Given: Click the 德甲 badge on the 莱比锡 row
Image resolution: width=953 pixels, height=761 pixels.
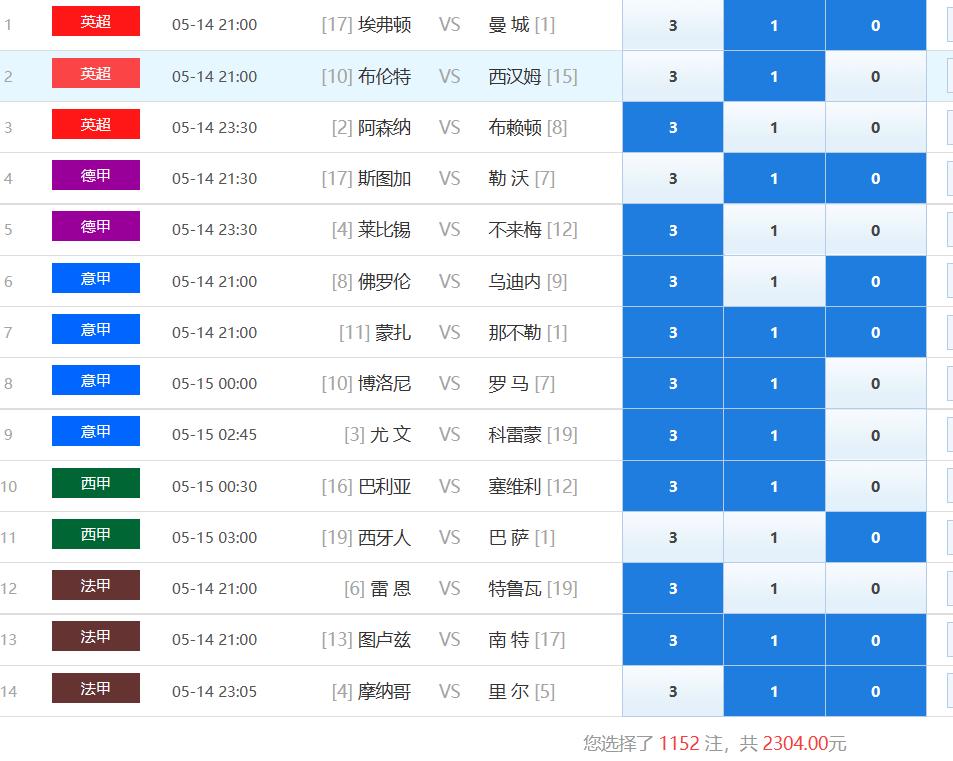Looking at the screenshot, I should 95,227.
